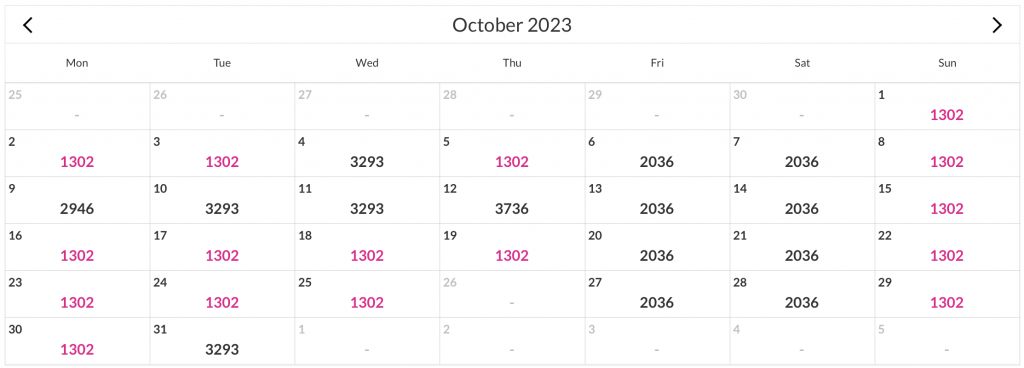Image resolution: width=1024 pixels, height=368 pixels.
Task: Select October 4 priced 3293
Action: coord(367,153)
